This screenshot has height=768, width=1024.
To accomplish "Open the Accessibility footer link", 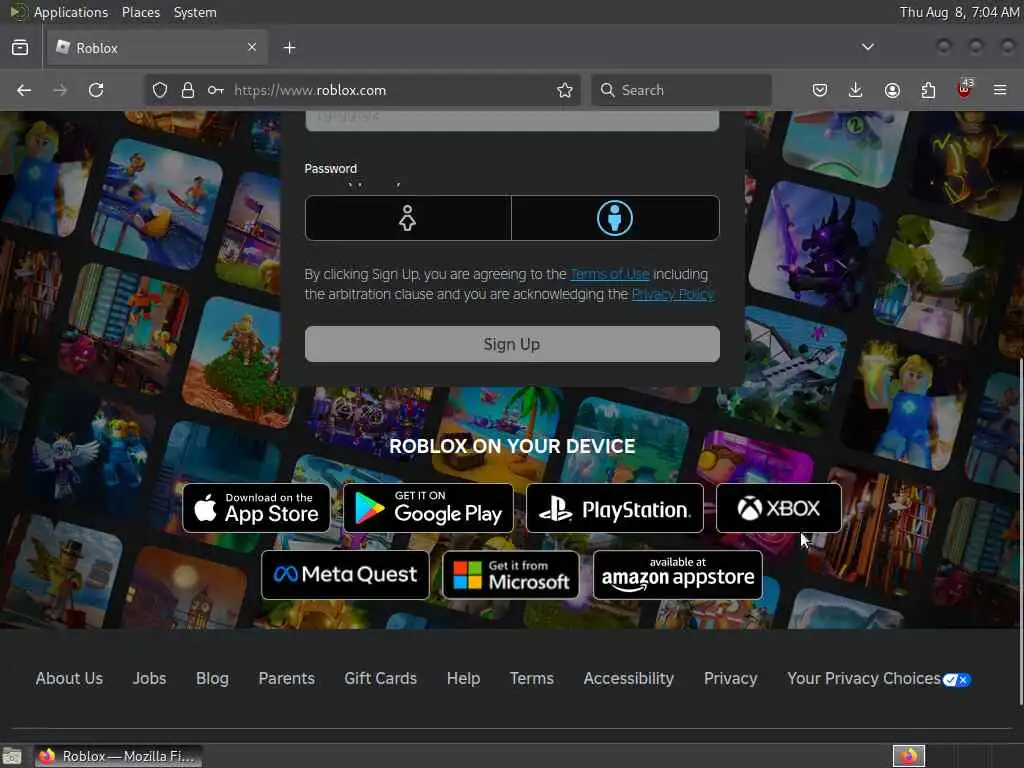I will tap(629, 679).
